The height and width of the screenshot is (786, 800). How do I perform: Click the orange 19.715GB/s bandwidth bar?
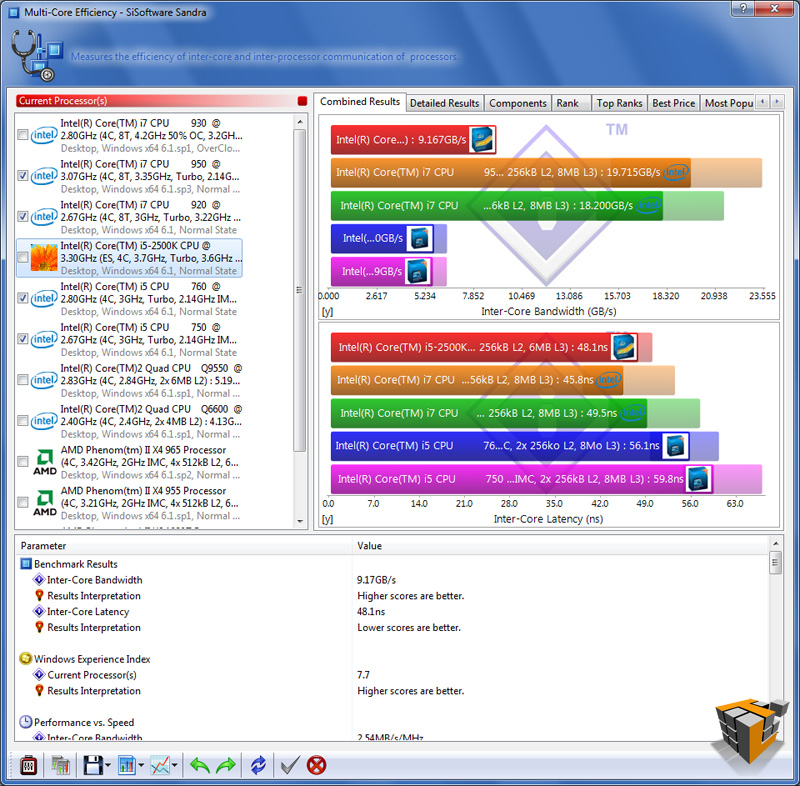[x=511, y=172]
